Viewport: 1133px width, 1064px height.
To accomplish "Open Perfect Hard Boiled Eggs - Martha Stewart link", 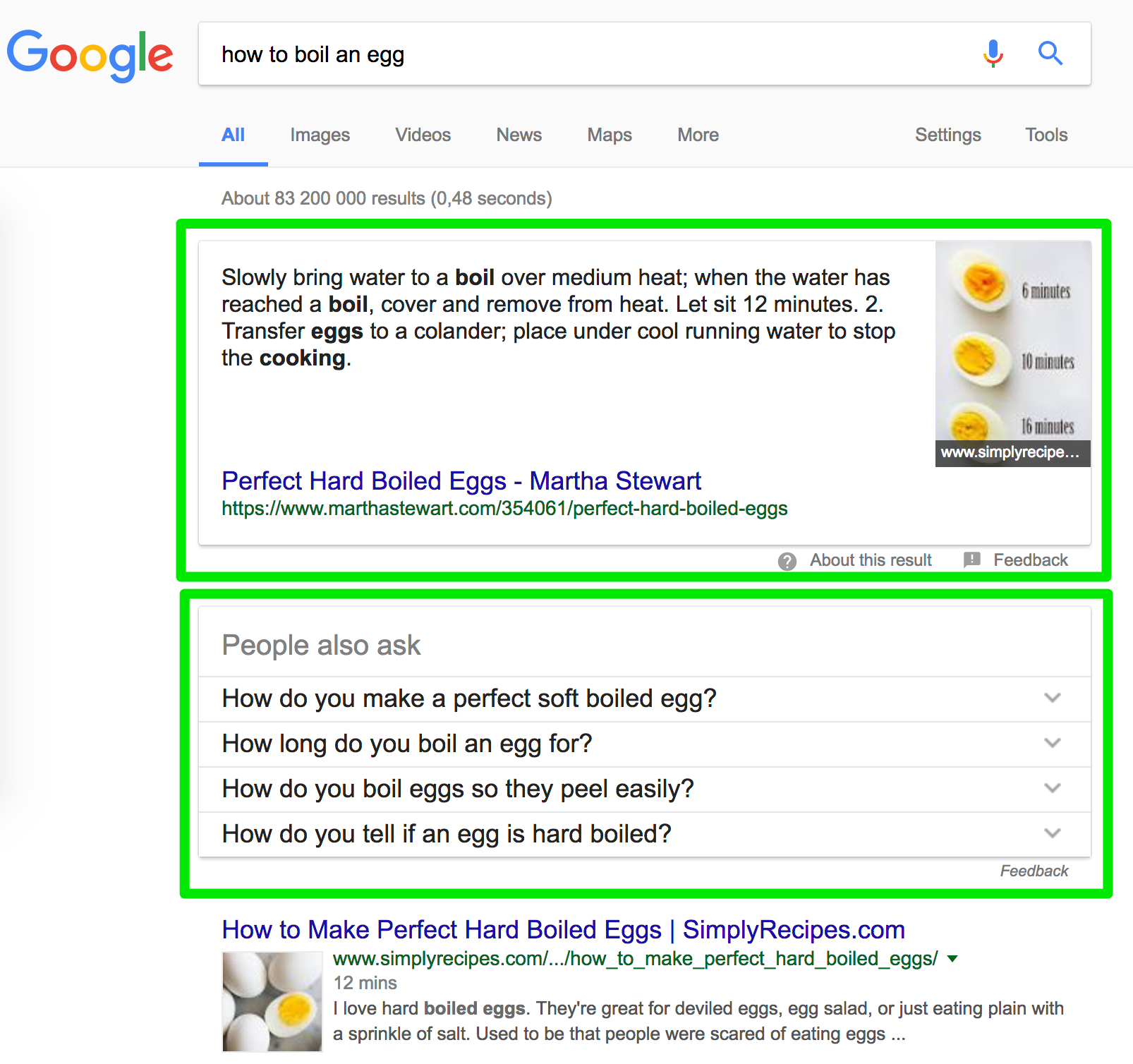I will click(x=461, y=480).
